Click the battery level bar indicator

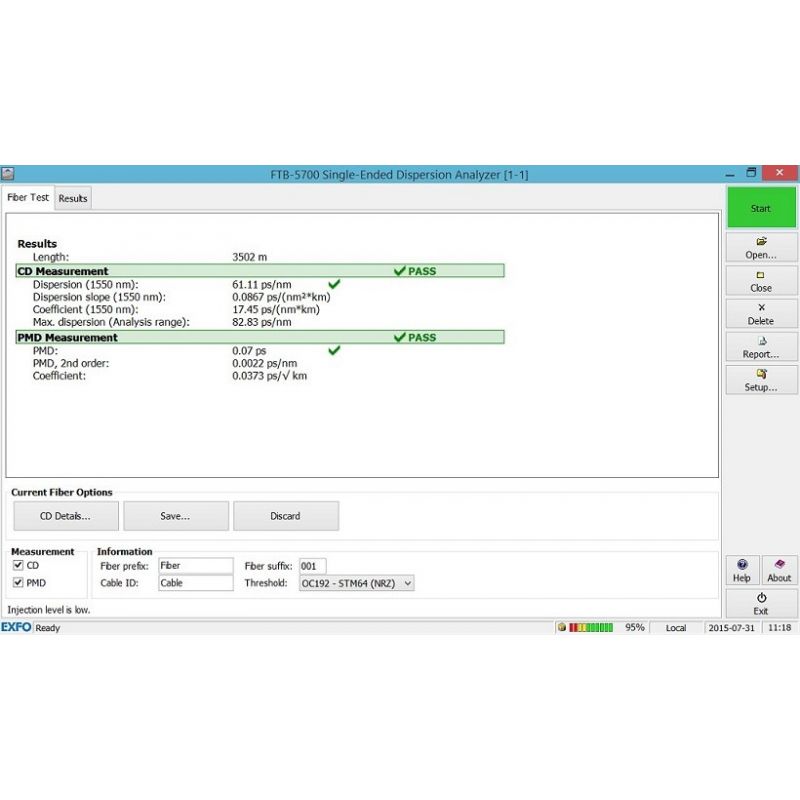[x=591, y=628]
